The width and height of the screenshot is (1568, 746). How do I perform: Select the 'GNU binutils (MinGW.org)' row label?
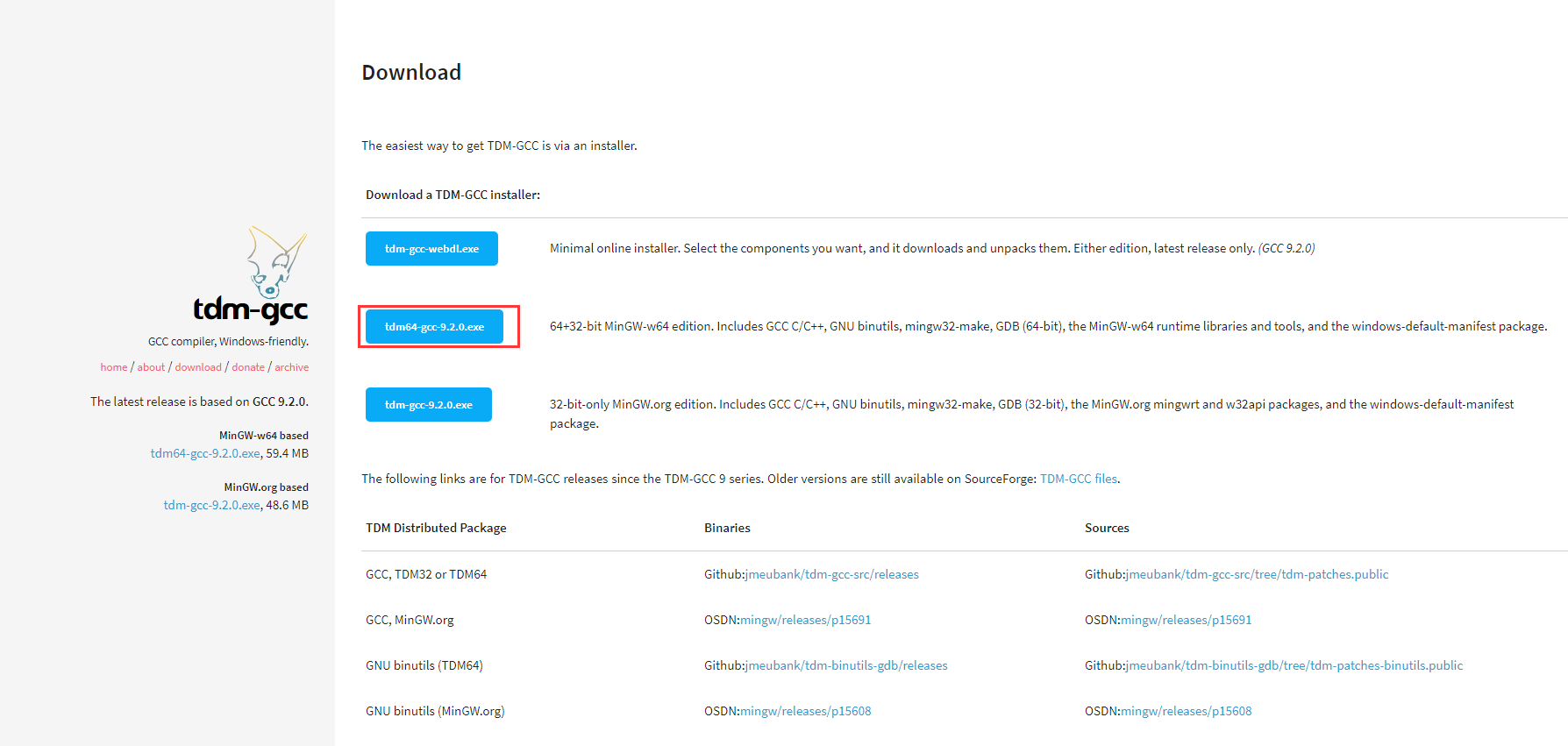coord(435,711)
